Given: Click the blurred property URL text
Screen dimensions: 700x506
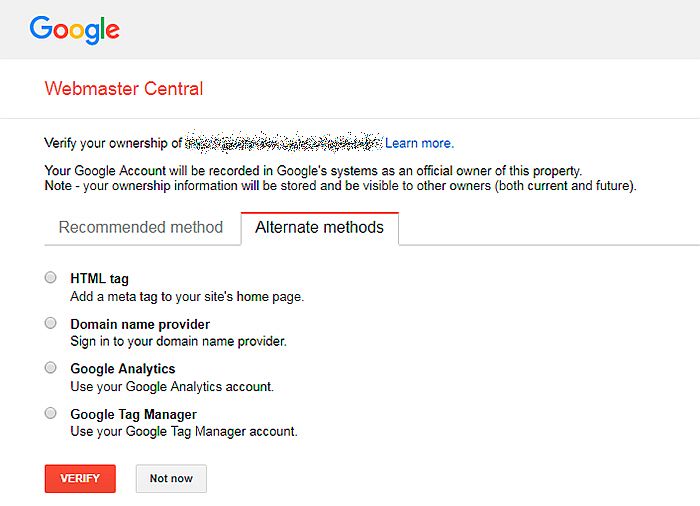Looking at the screenshot, I should (283, 142).
